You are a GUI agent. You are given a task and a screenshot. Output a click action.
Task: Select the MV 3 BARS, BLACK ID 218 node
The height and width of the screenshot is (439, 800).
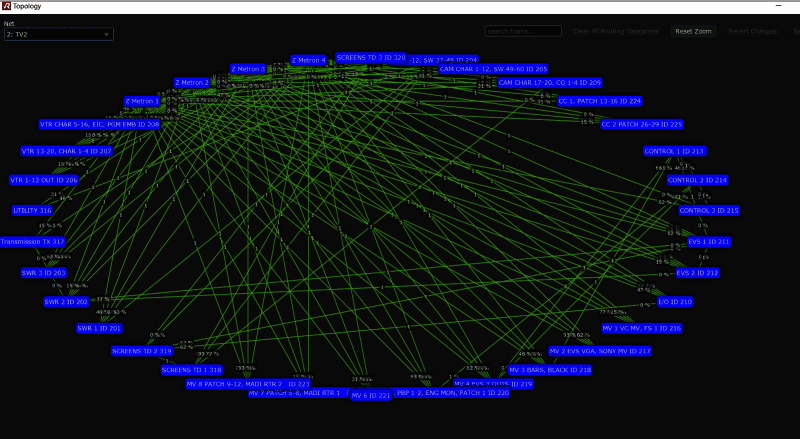tap(550, 370)
